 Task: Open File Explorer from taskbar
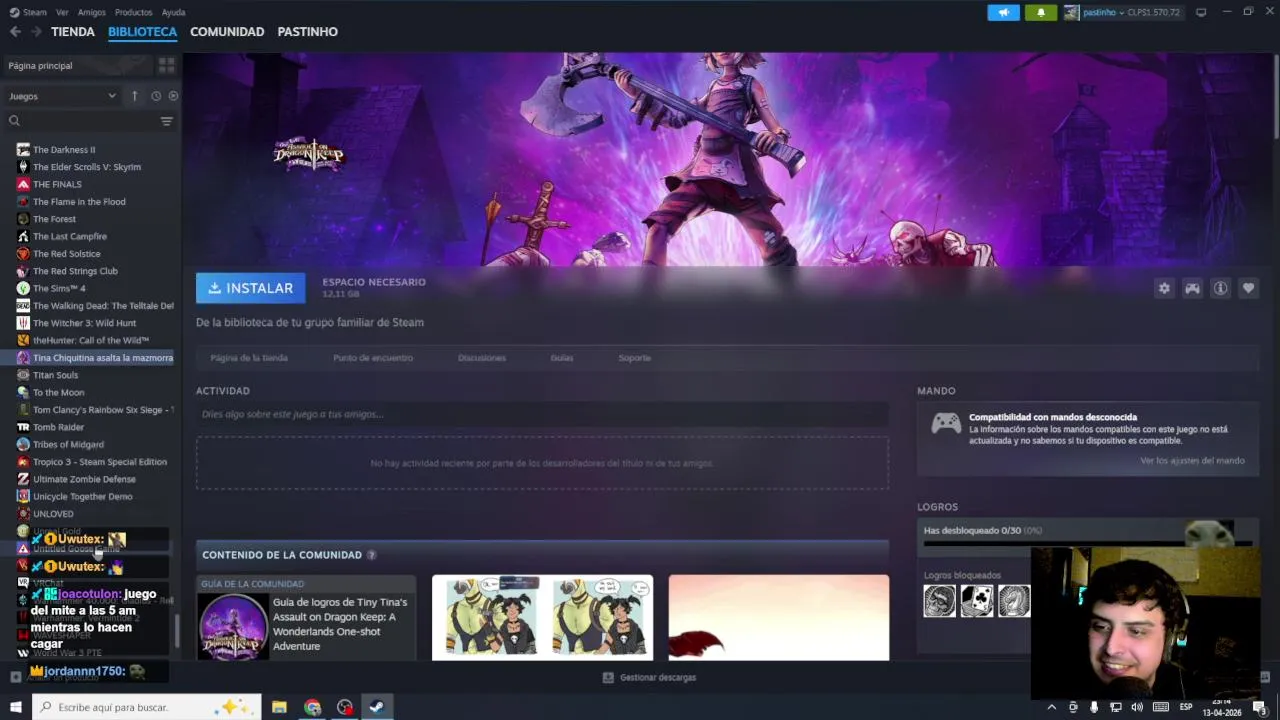[x=279, y=707]
